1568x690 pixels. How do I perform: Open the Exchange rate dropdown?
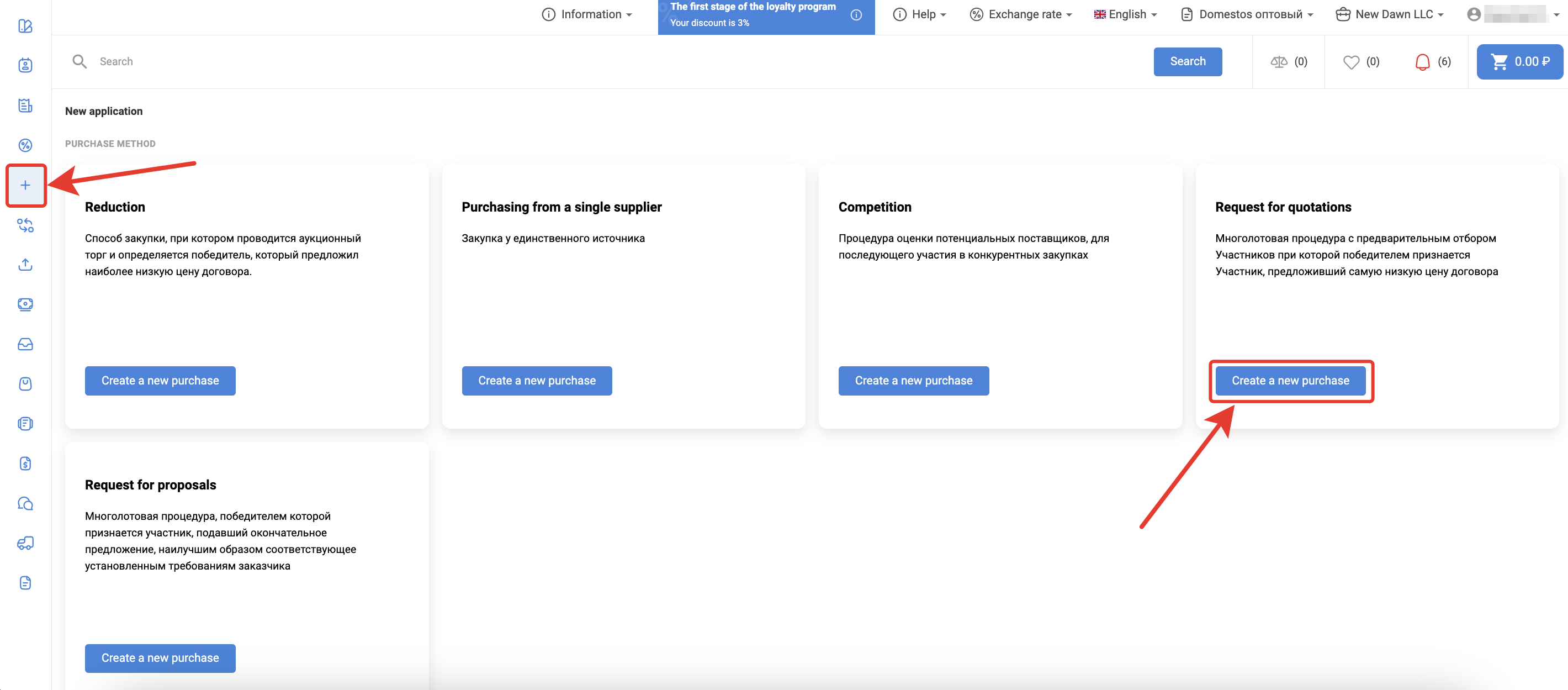point(1021,14)
